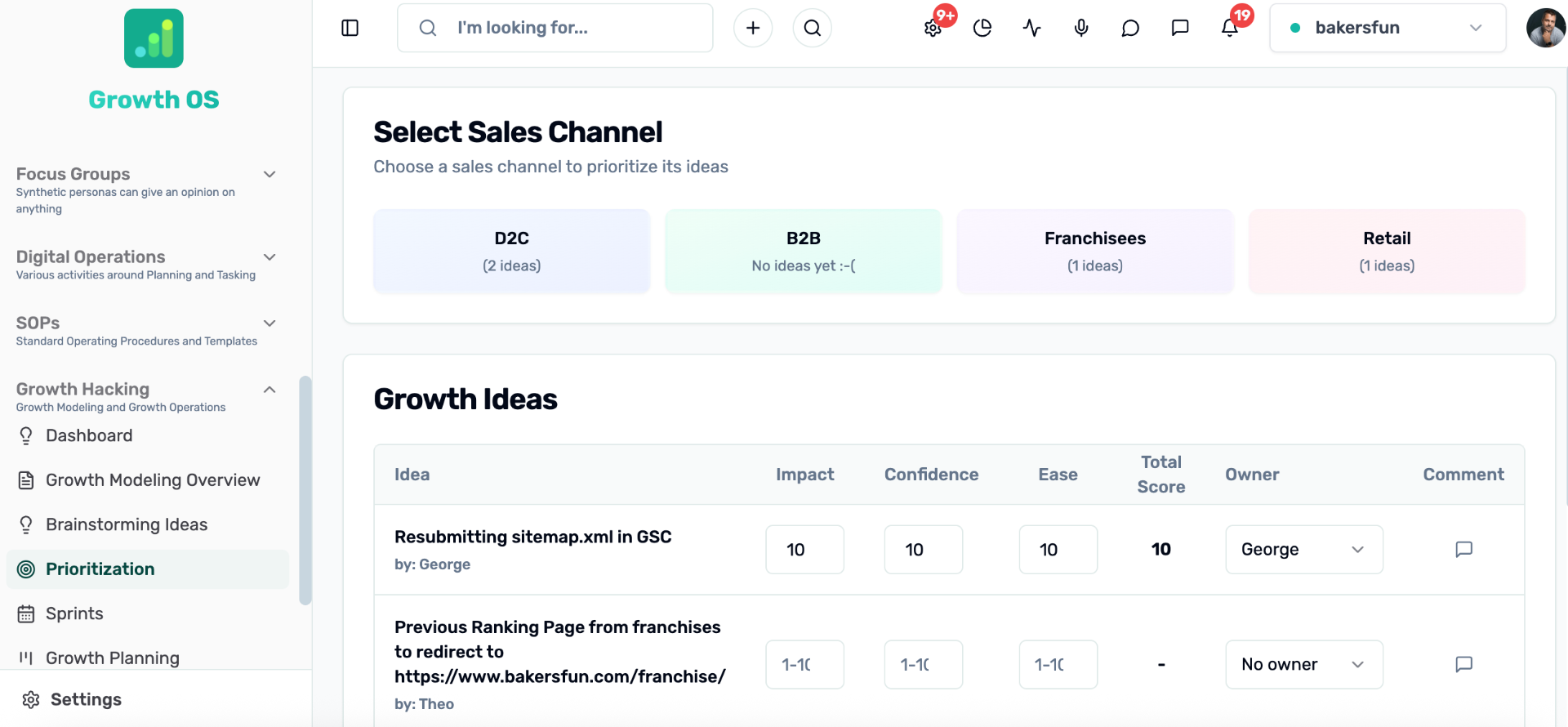Open the round chat bubble icon
Image resolution: width=1568 pixels, height=727 pixels.
coord(1130,28)
